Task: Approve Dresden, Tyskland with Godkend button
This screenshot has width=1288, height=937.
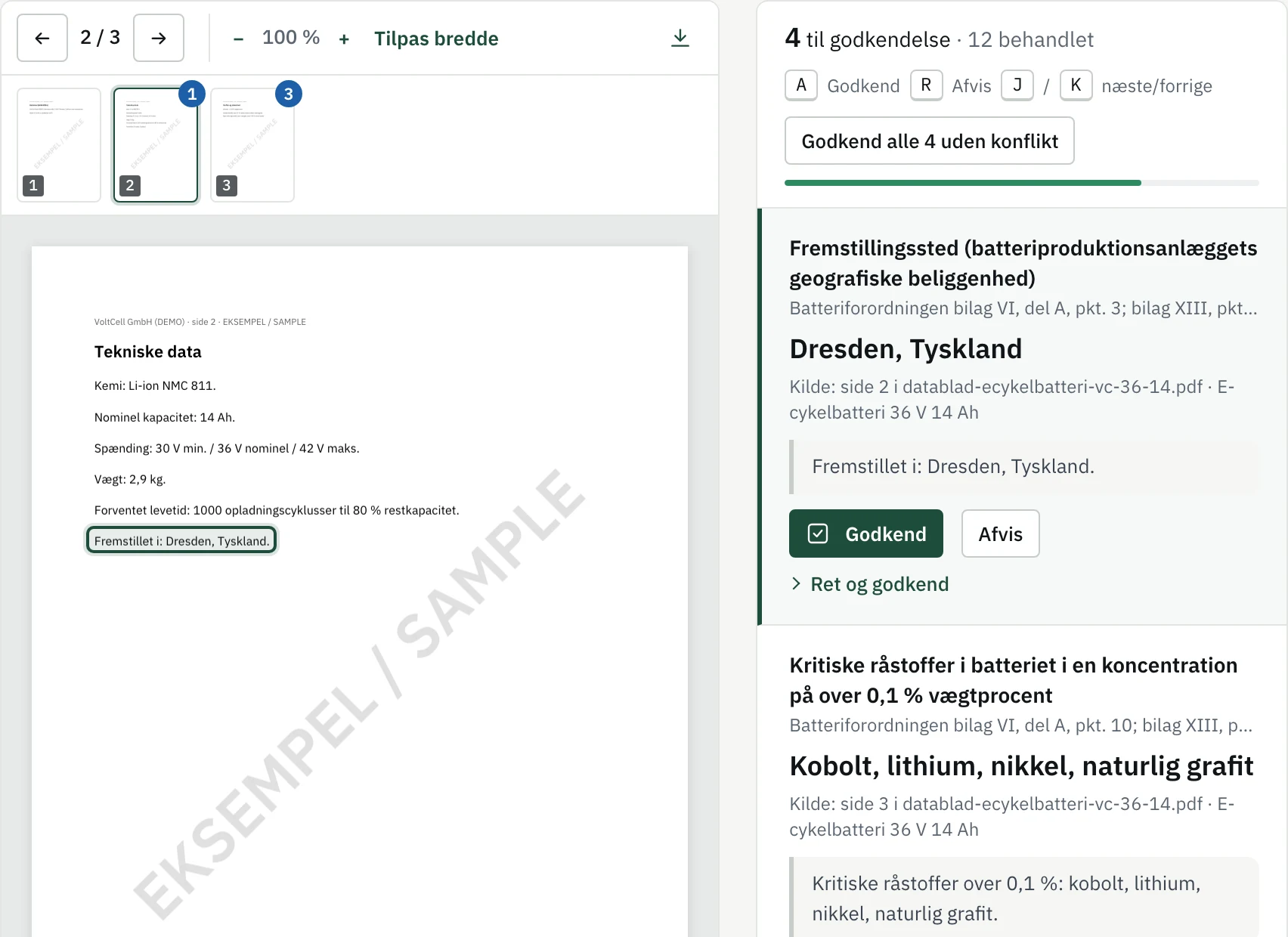Action: coord(866,533)
